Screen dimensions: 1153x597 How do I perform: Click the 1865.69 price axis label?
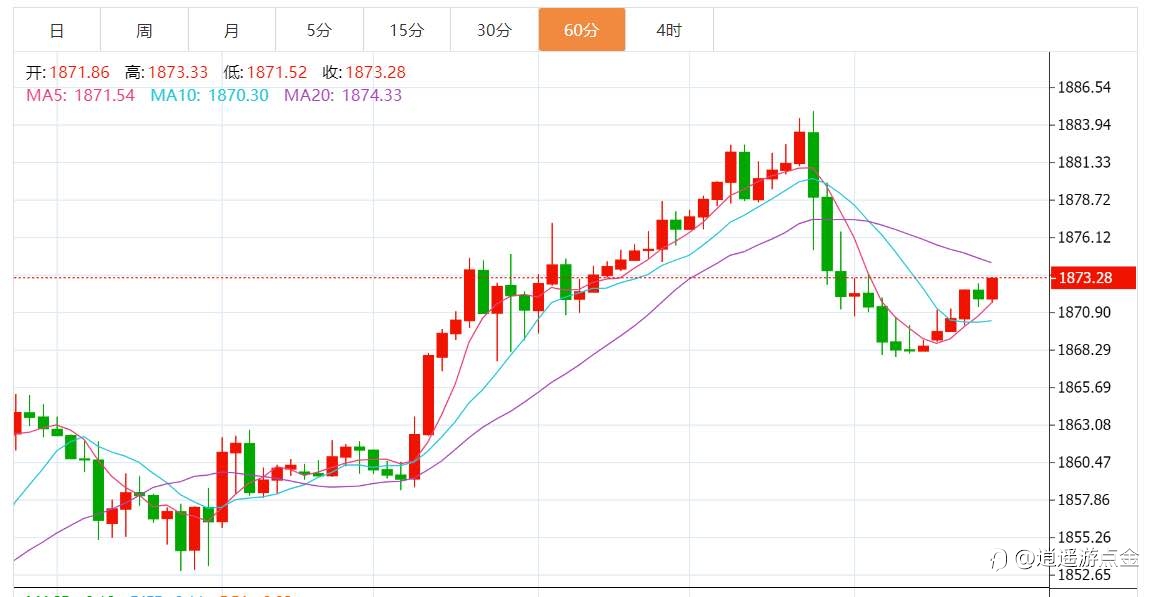pos(1084,387)
